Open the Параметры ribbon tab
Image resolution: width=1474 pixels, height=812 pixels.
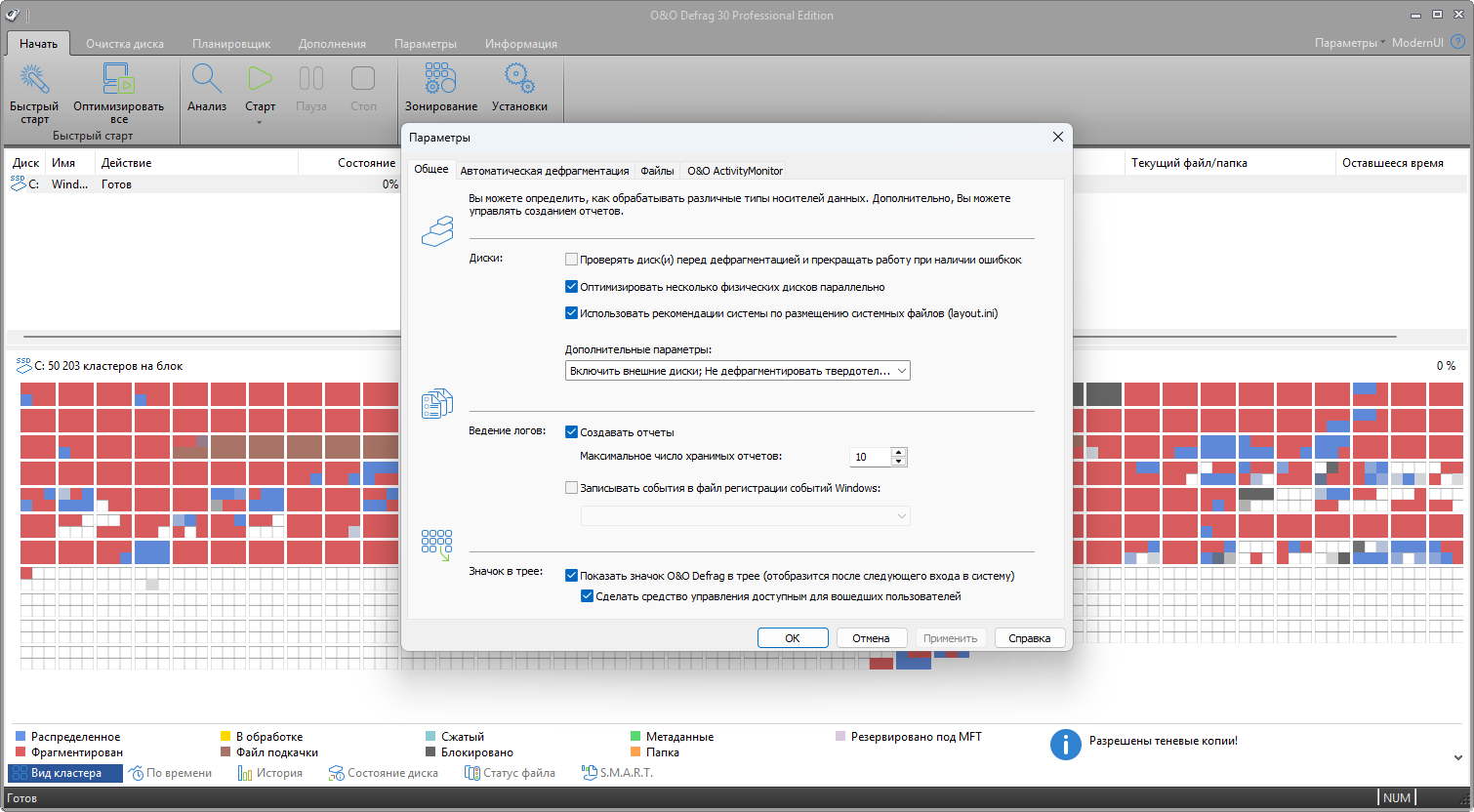[x=426, y=44]
